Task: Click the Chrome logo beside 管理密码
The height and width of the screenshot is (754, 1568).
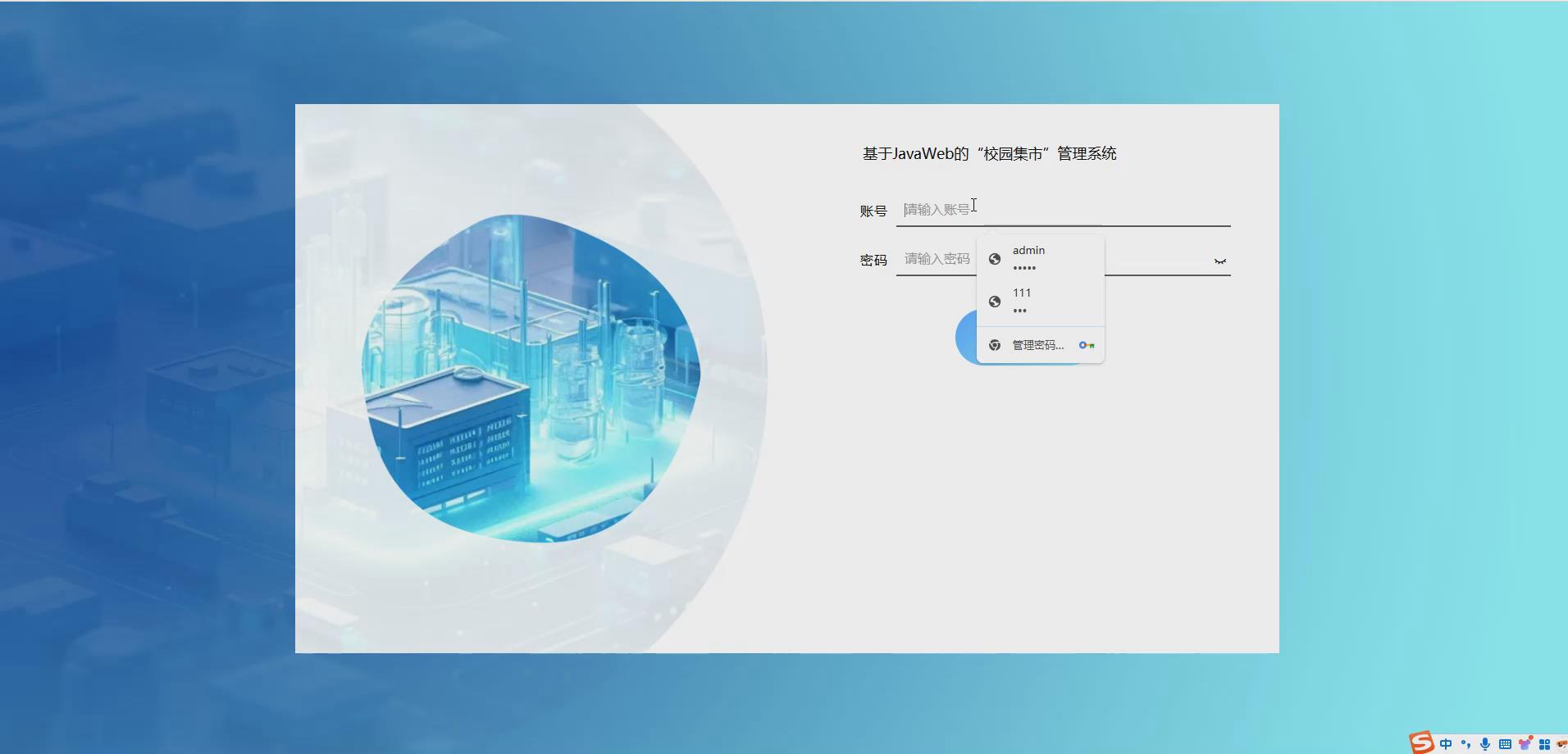Action: pos(995,345)
